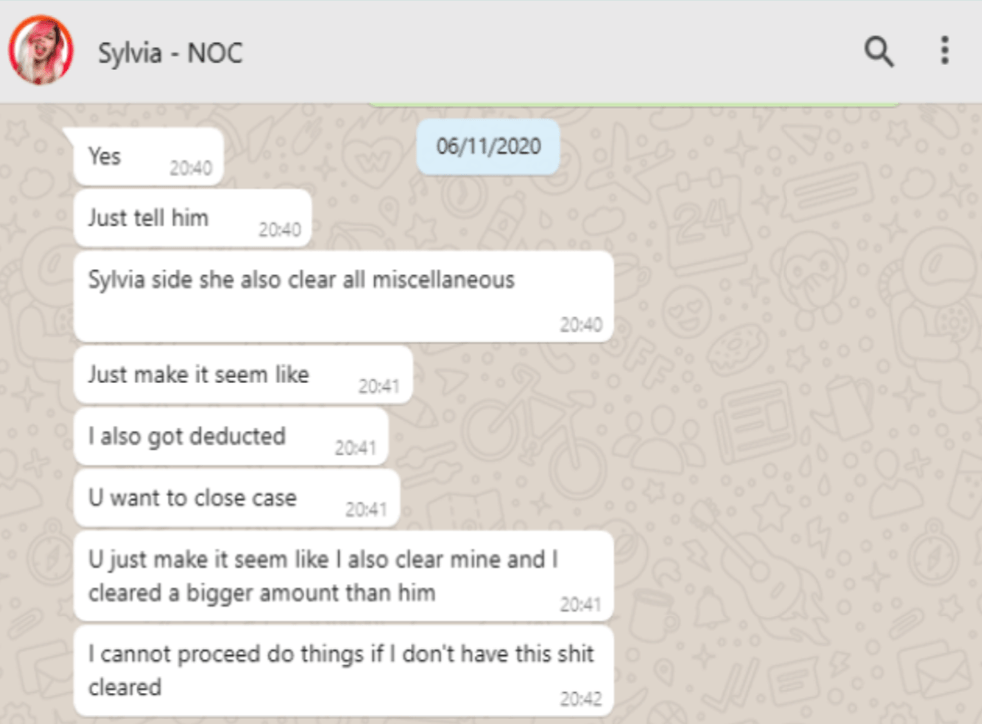Select the 'cleared a bigger amount' message
Screen dimensions: 982x724
(343, 576)
